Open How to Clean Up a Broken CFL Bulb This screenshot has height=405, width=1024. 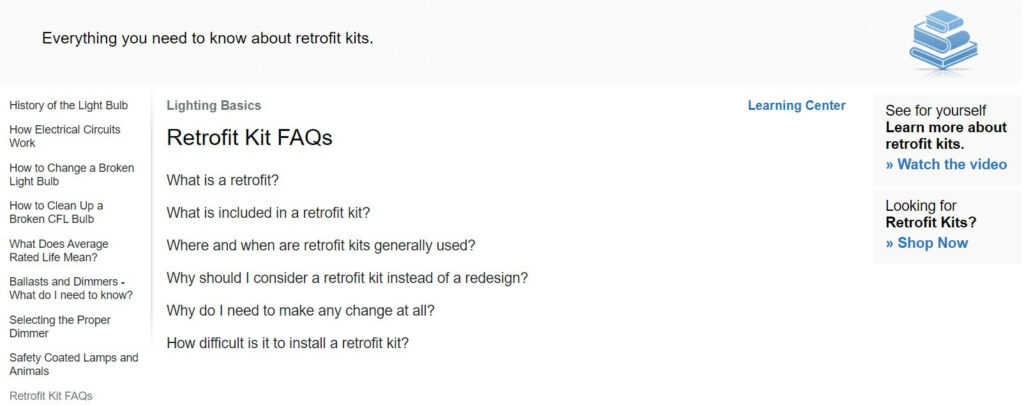tap(56, 212)
